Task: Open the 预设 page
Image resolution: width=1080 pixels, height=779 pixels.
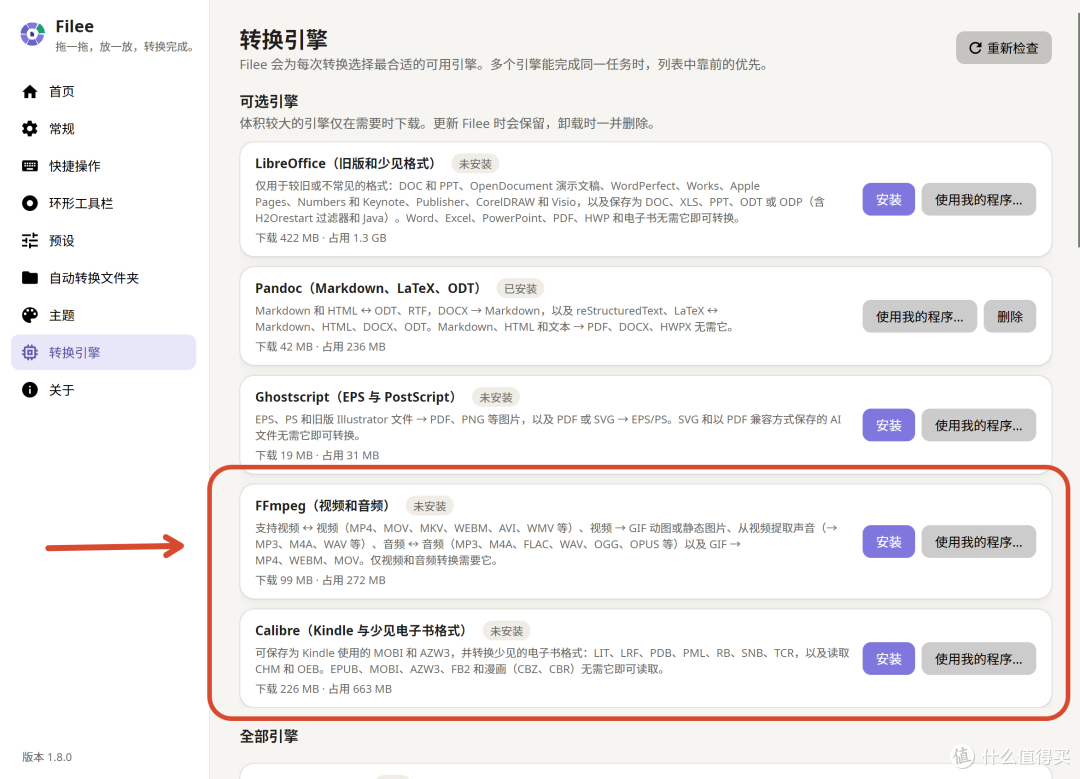Action: 103,240
